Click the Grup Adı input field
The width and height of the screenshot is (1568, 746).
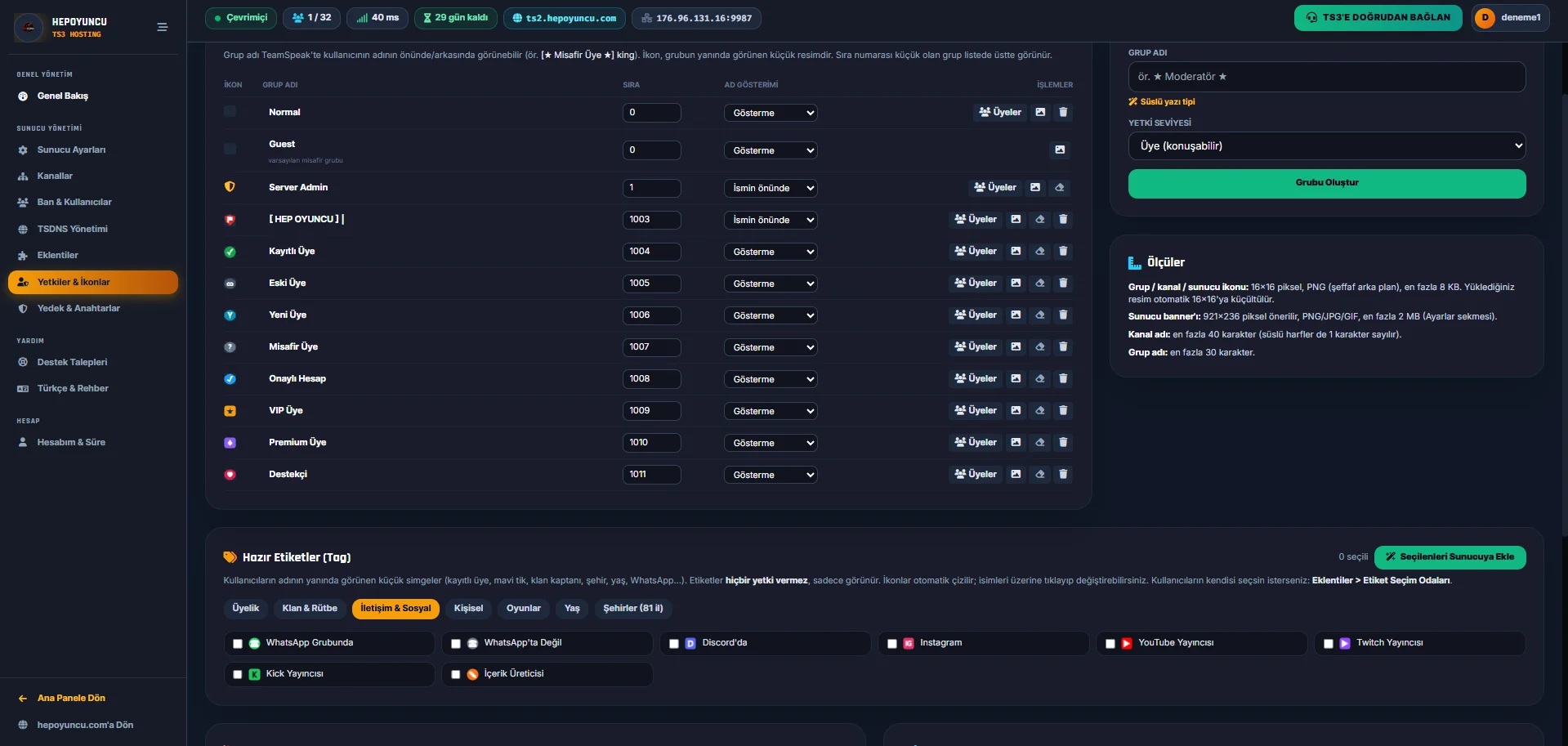(1327, 77)
